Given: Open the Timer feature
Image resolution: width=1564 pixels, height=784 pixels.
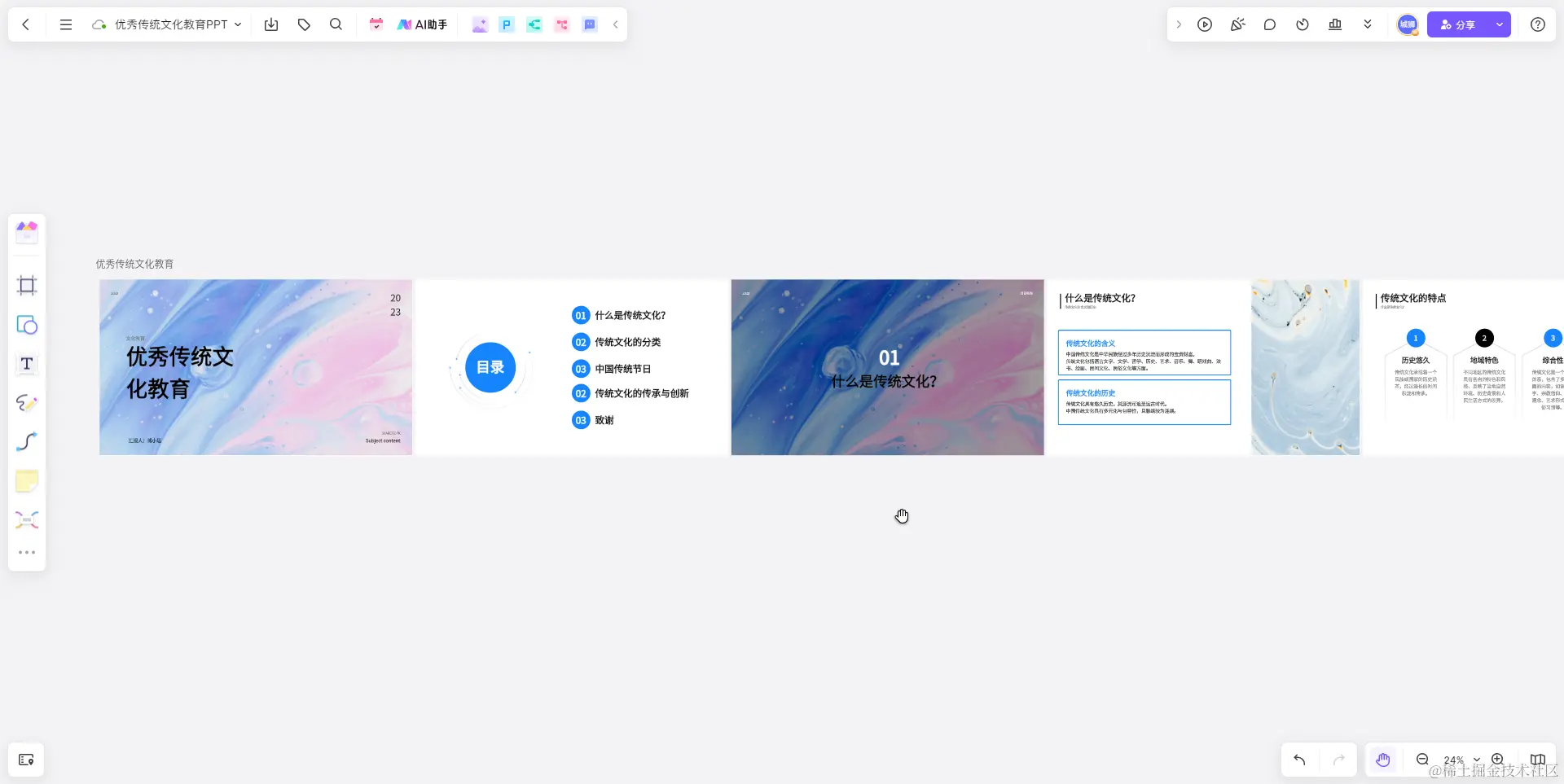Looking at the screenshot, I should click(1302, 24).
